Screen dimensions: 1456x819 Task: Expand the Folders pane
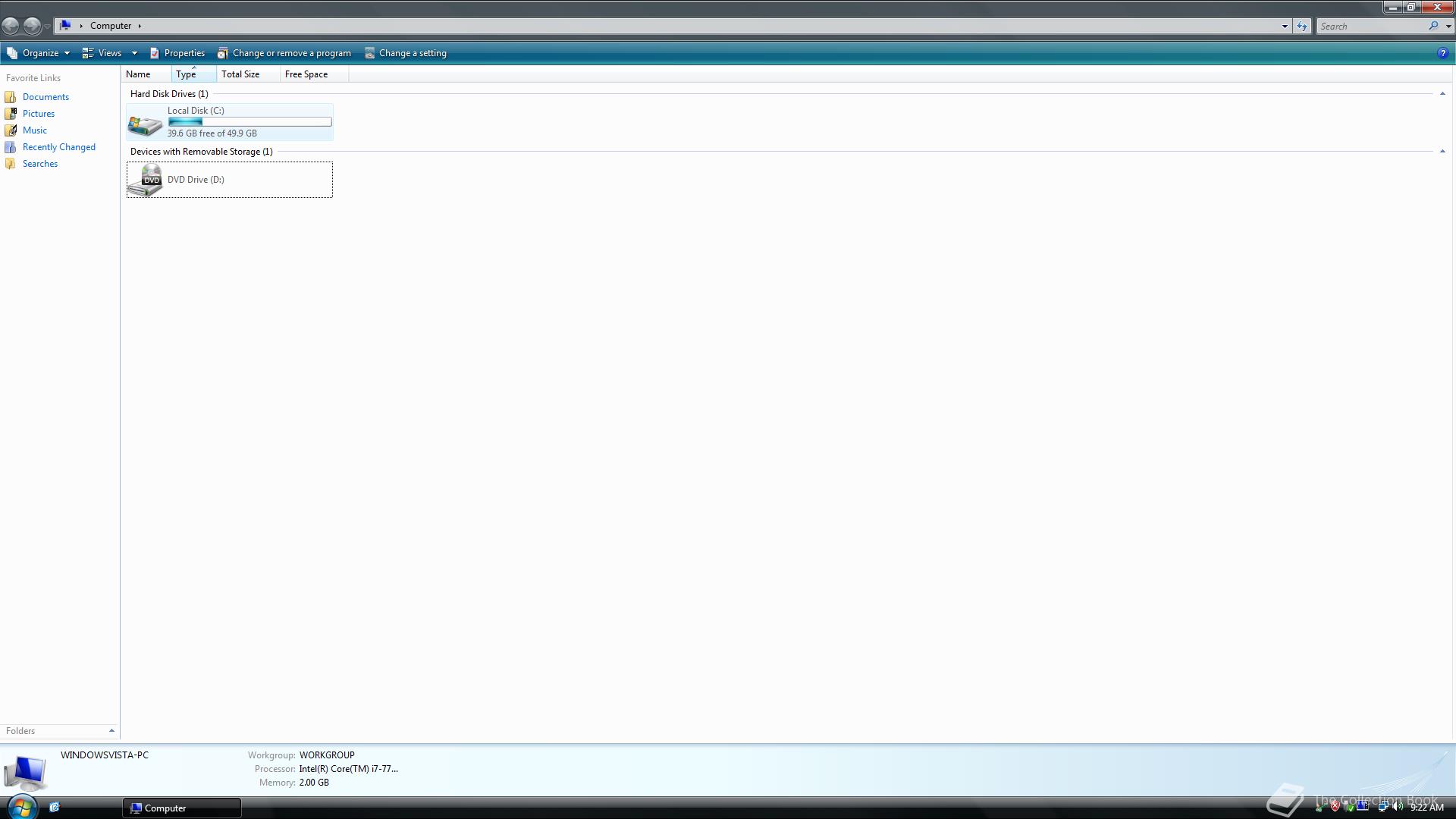click(111, 731)
